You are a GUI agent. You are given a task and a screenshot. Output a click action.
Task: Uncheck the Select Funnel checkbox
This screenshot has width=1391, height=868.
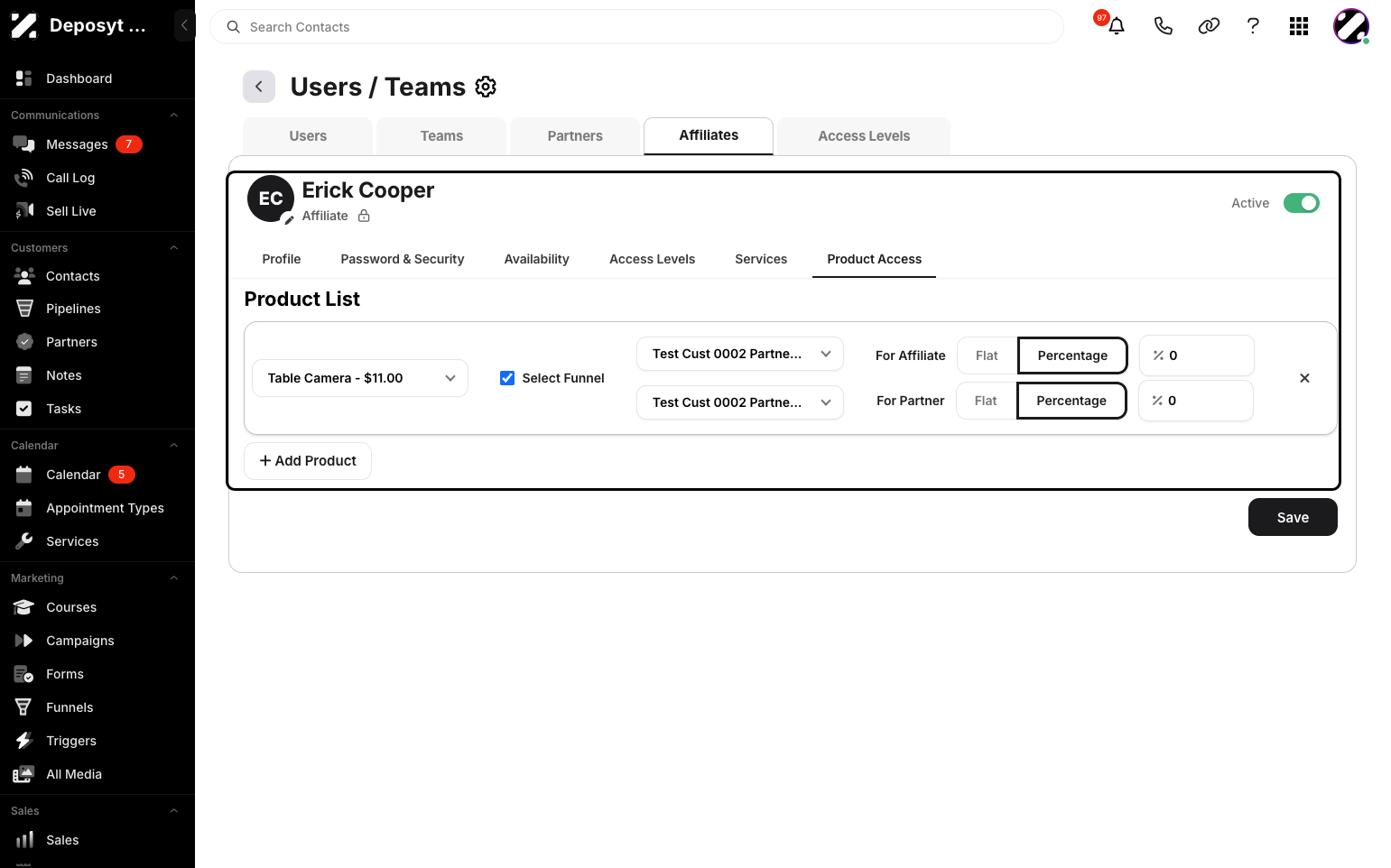507,378
